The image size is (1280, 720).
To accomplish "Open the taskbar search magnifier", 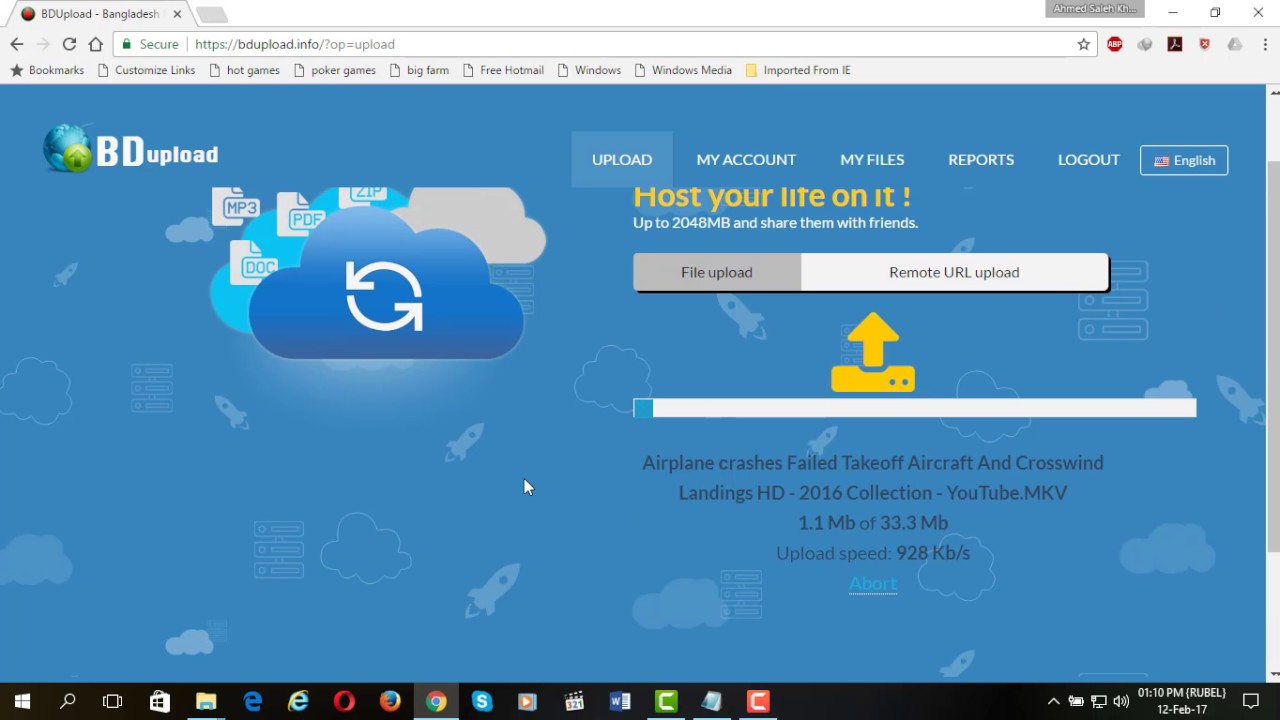I will (68, 701).
